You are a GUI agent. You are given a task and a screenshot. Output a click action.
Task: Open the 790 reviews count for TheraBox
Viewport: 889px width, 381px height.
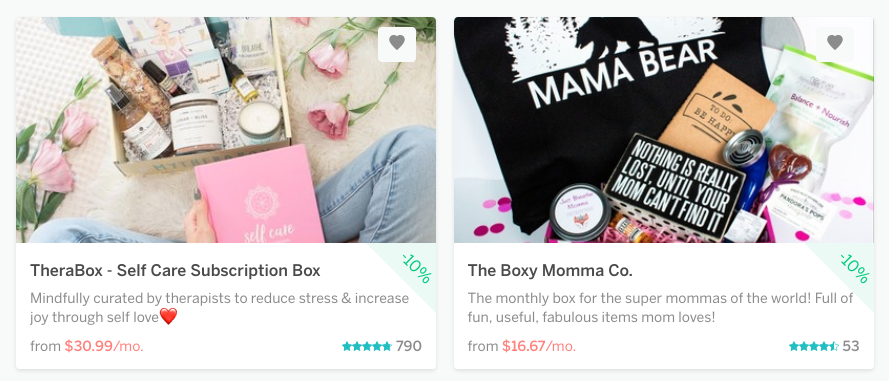point(408,346)
